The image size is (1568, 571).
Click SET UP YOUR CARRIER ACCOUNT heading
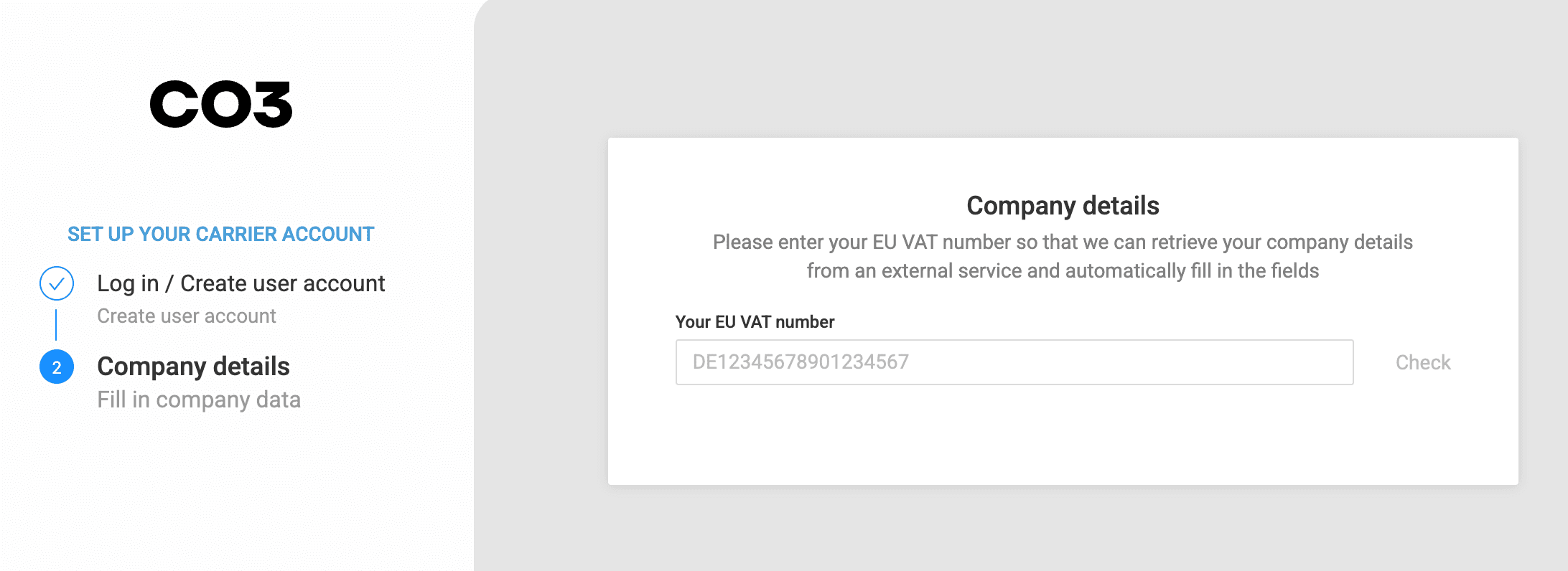pyautogui.click(x=220, y=234)
